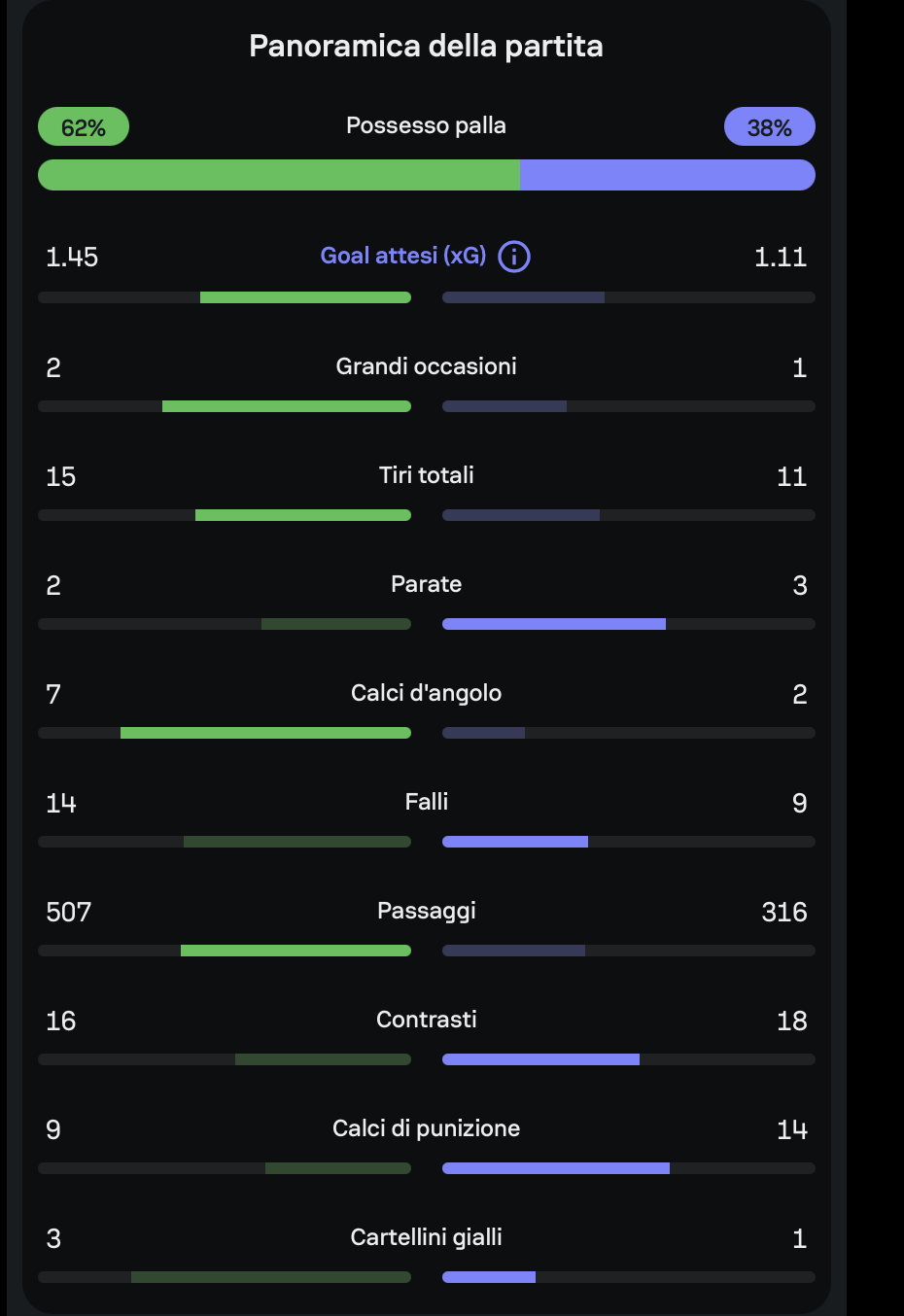Image resolution: width=904 pixels, height=1316 pixels.
Task: Click the green 62% possession badge
Action: tap(84, 126)
